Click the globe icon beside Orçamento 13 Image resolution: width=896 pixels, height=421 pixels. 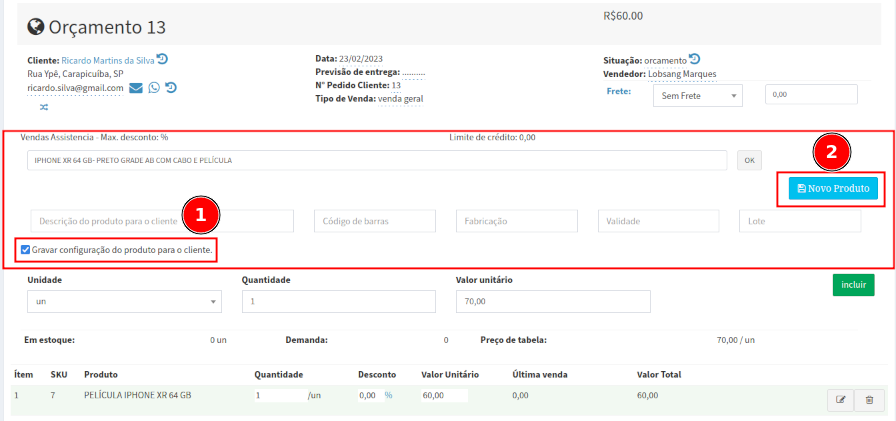pyautogui.click(x=36, y=27)
